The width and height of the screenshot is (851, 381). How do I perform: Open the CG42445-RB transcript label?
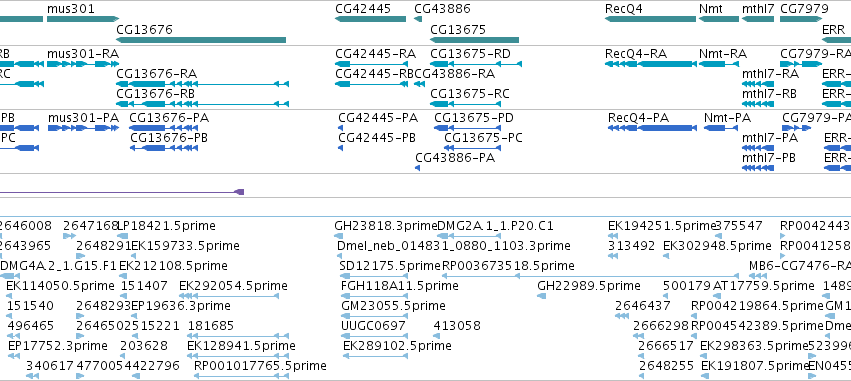tap(374, 74)
